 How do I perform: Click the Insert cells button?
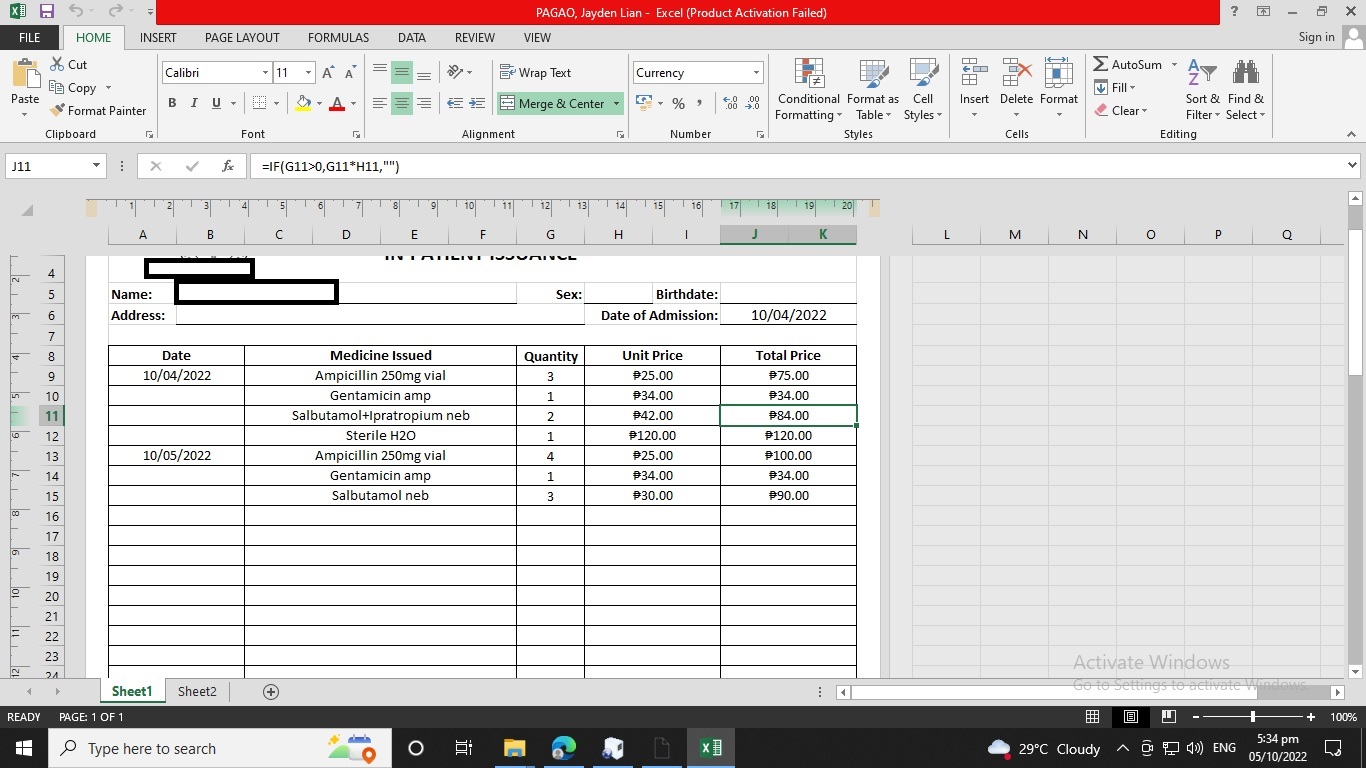(974, 88)
